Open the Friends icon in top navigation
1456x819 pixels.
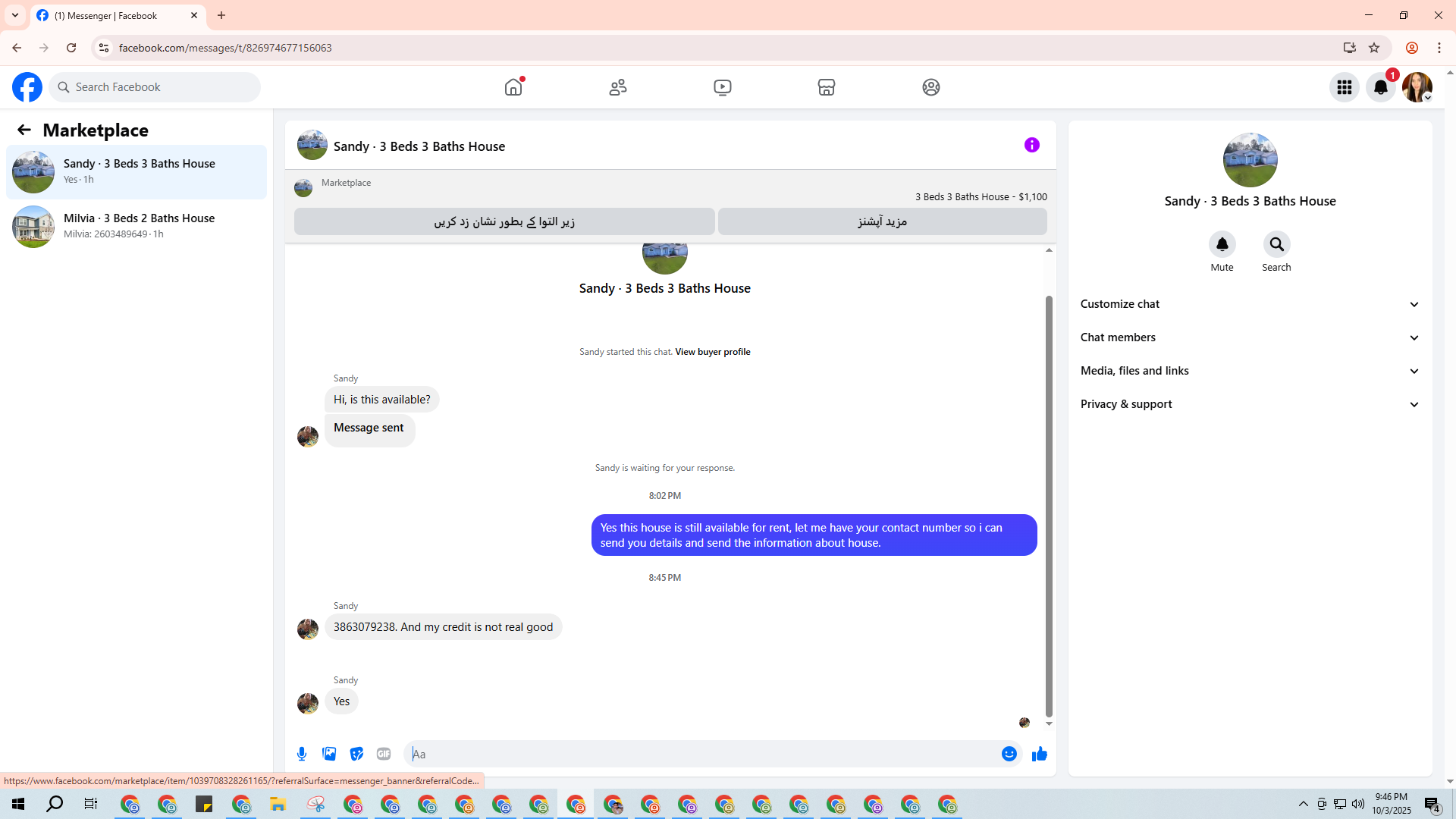(x=618, y=87)
